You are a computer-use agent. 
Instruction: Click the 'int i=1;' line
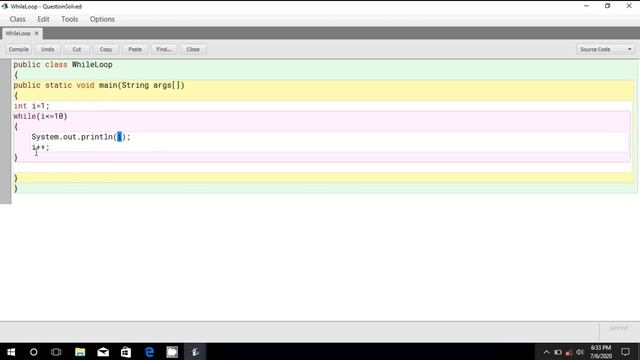tap(31, 106)
